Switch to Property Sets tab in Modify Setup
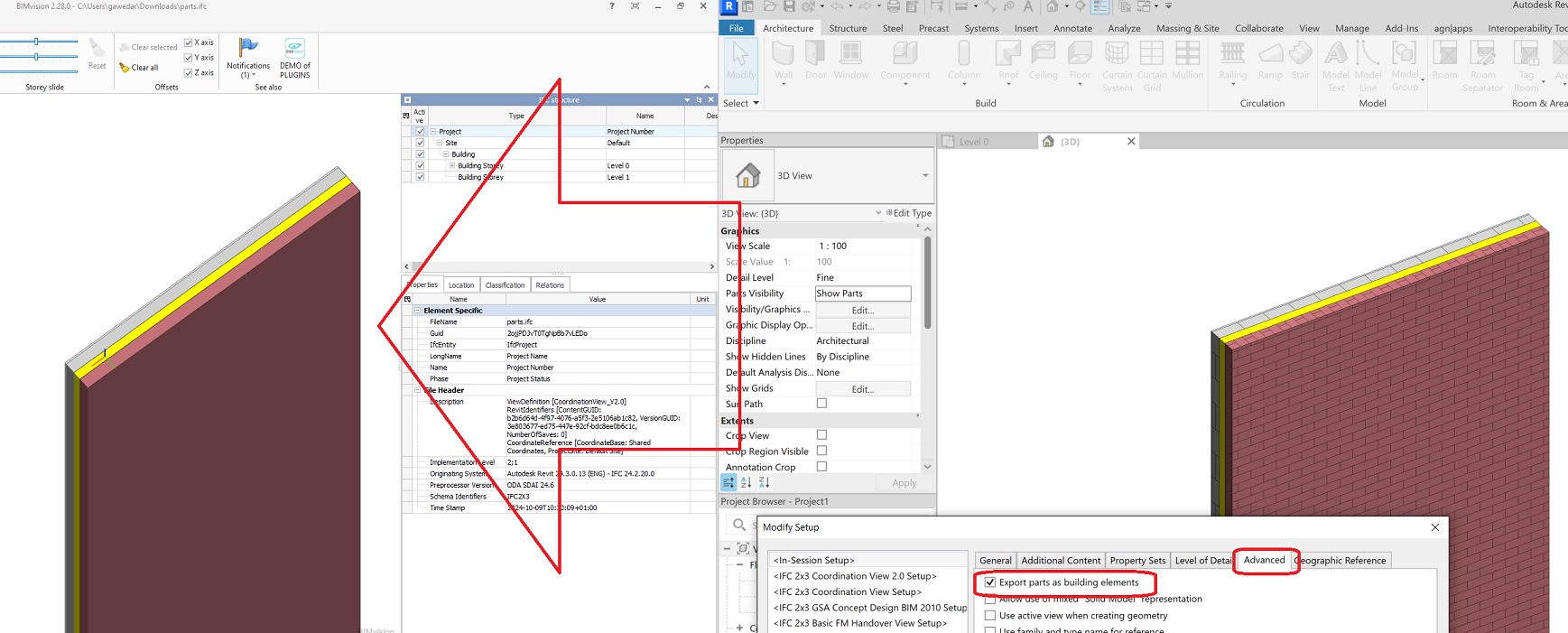The height and width of the screenshot is (633, 1568). (1137, 561)
